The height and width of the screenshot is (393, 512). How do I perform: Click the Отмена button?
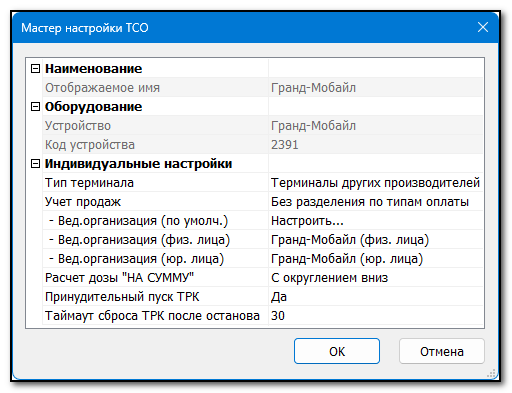[442, 351]
